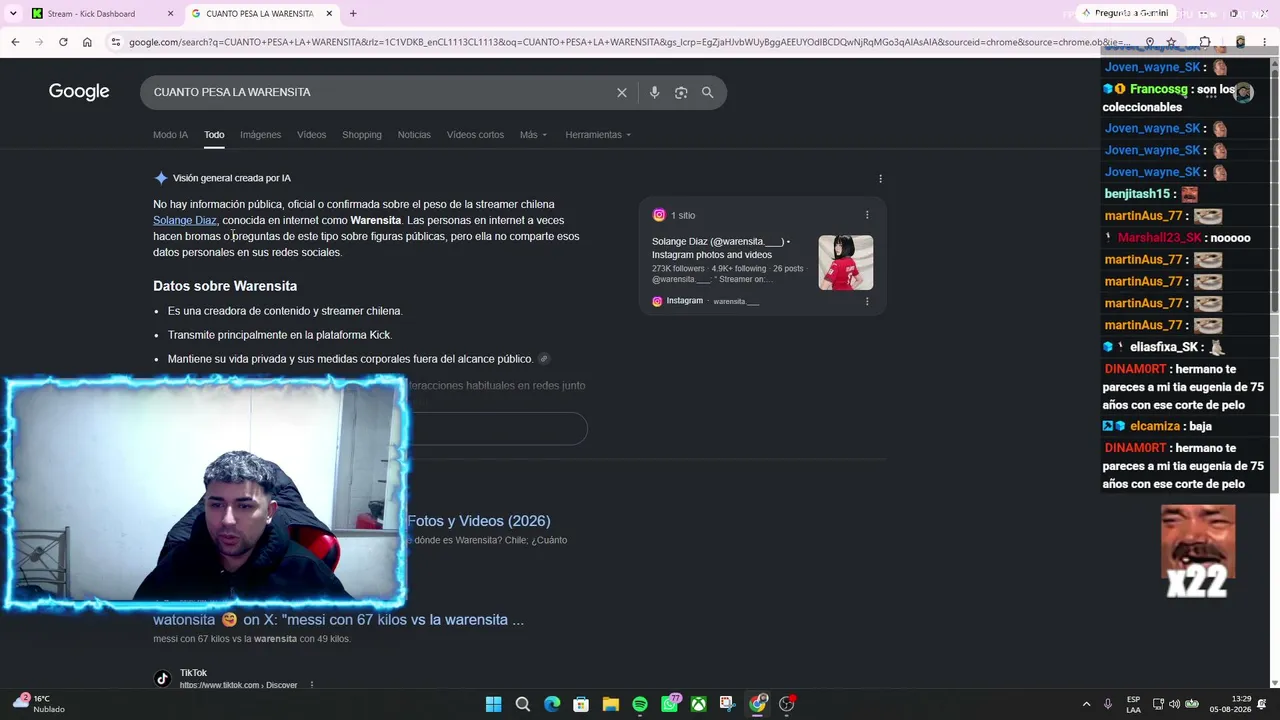The width and height of the screenshot is (1280, 720).
Task: Submit search with the magnifier icon
Action: tap(707, 92)
